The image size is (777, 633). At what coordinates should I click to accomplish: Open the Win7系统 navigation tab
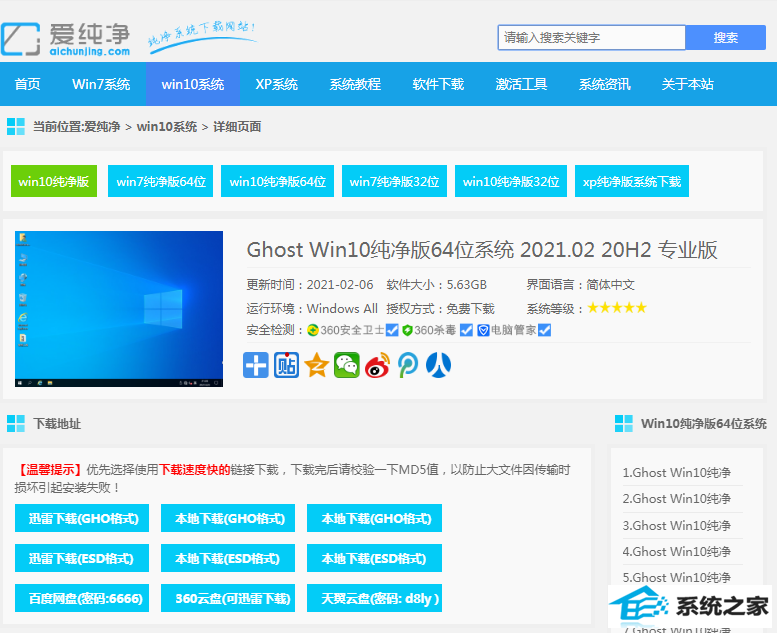click(101, 84)
